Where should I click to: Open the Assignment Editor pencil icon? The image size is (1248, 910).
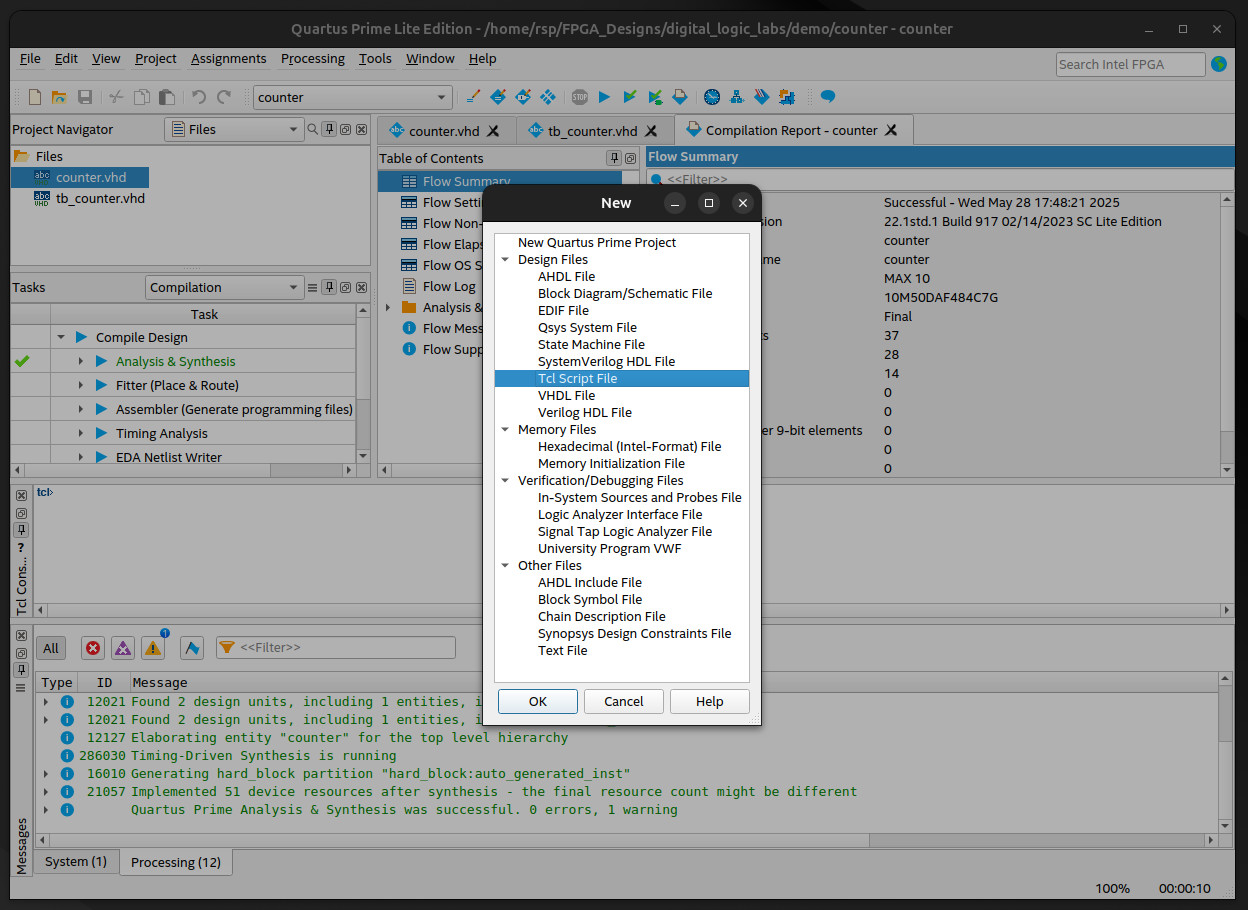473,97
